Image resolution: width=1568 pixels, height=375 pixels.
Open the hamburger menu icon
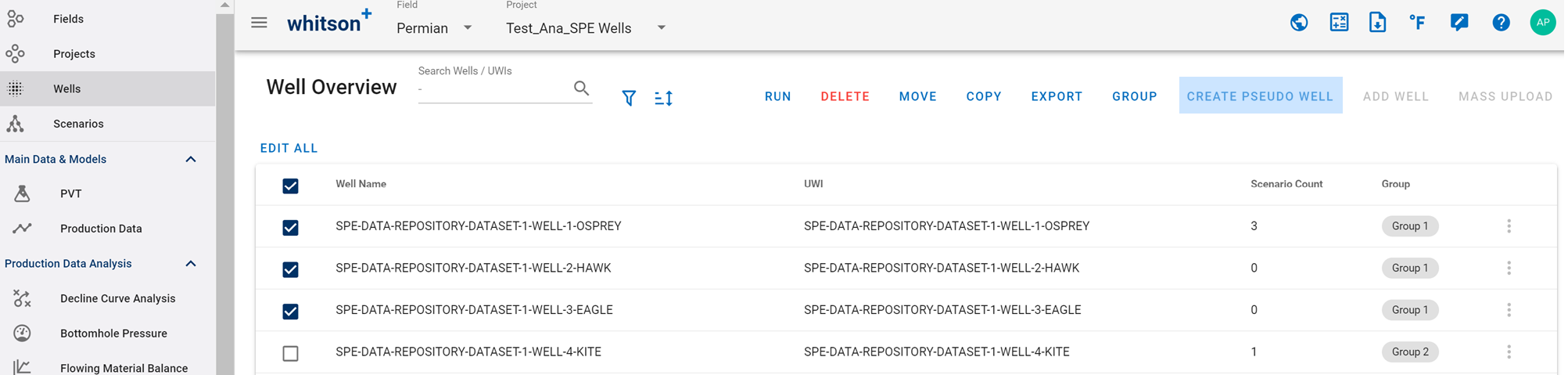[x=259, y=23]
